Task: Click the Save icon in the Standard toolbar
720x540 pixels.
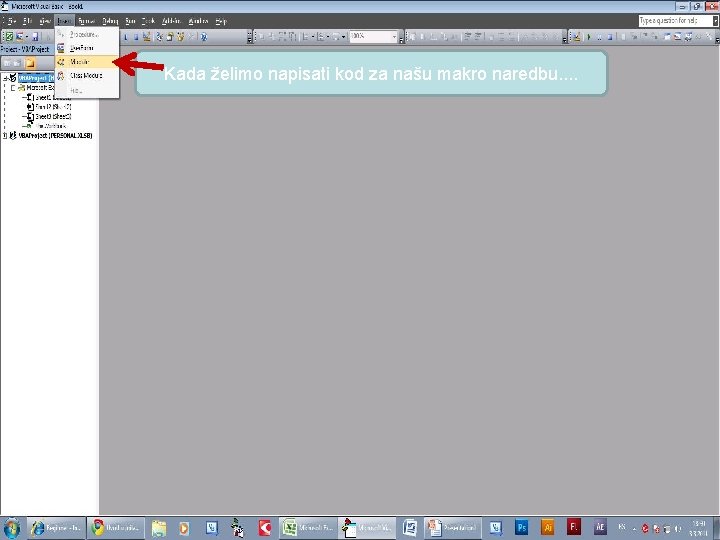Action: pos(35,36)
